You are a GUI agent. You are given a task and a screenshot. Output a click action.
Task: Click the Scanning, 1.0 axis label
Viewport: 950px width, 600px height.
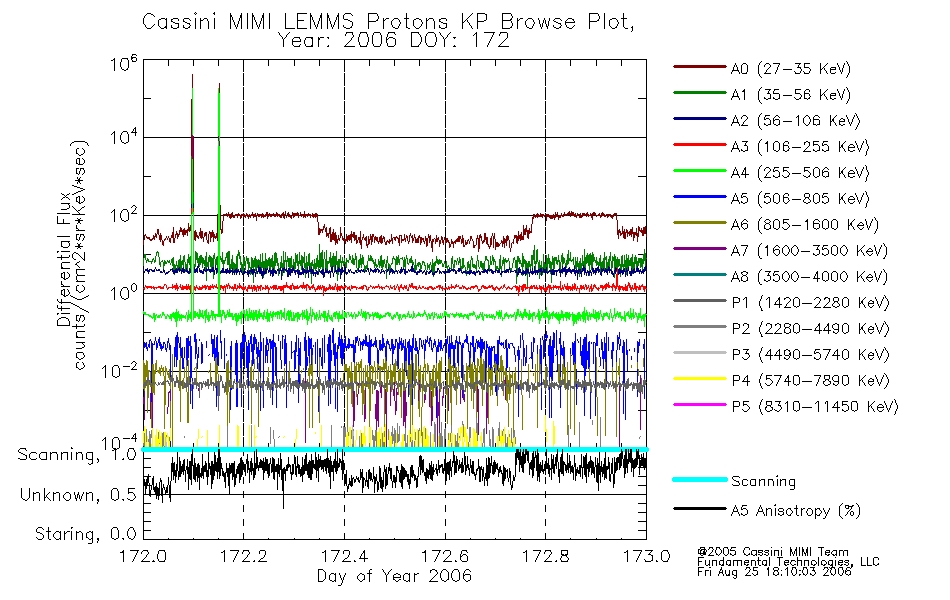pos(77,455)
